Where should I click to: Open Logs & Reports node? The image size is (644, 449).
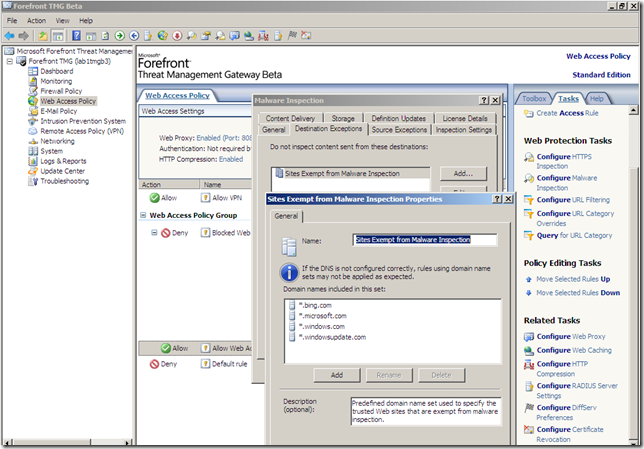(63, 161)
